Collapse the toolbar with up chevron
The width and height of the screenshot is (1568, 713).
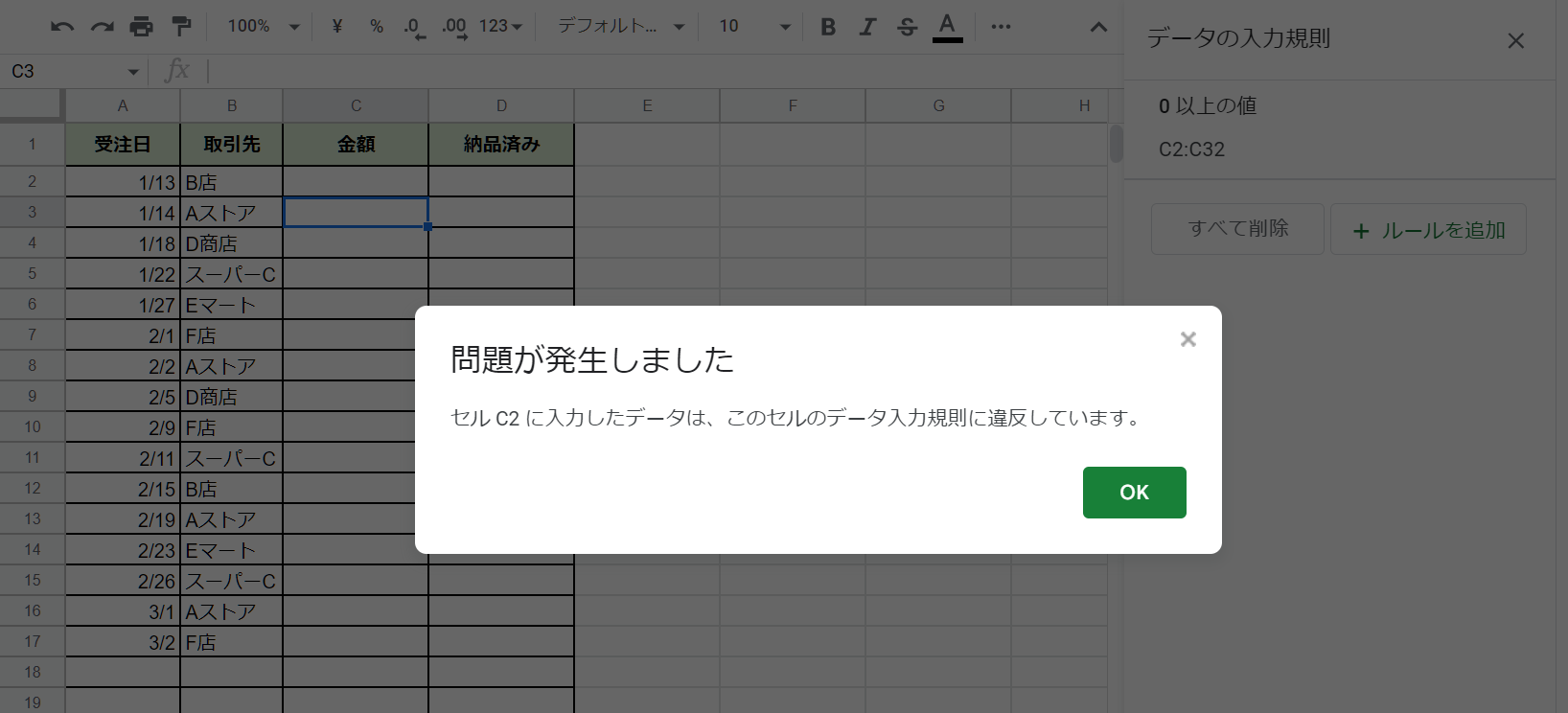click(1098, 27)
